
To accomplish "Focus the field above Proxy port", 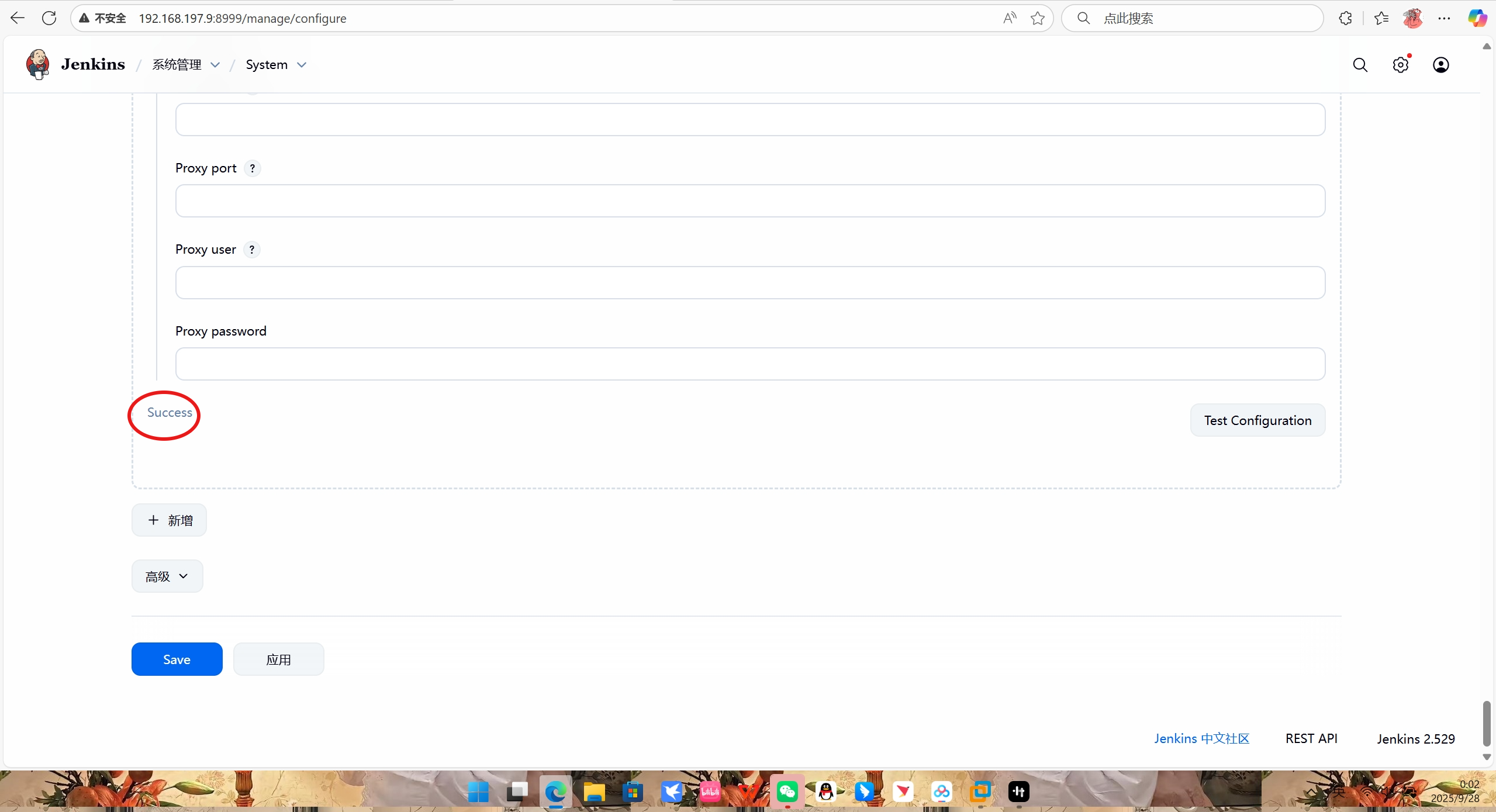I will 750,120.
